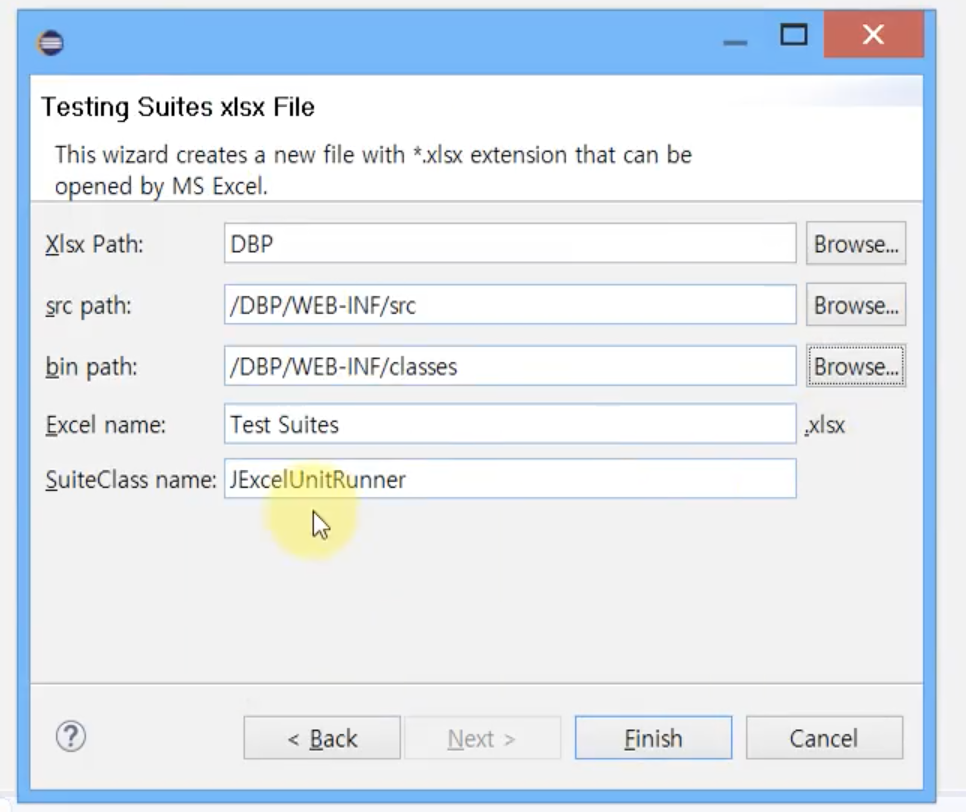Screen dimensions: 966x812
Task: Minimize the wizard dialog window
Action: (735, 38)
